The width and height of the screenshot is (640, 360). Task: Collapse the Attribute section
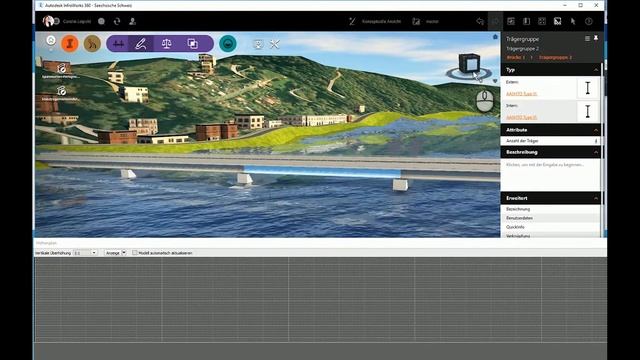(x=596, y=130)
